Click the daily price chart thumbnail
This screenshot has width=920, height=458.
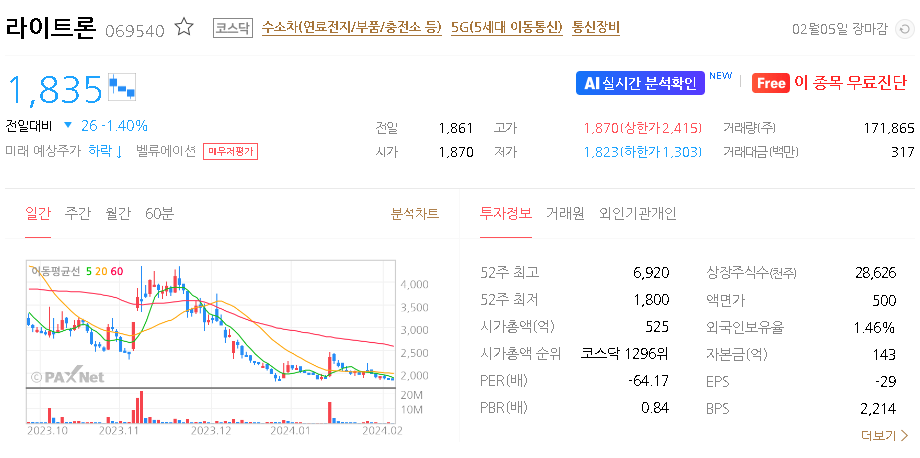point(211,324)
